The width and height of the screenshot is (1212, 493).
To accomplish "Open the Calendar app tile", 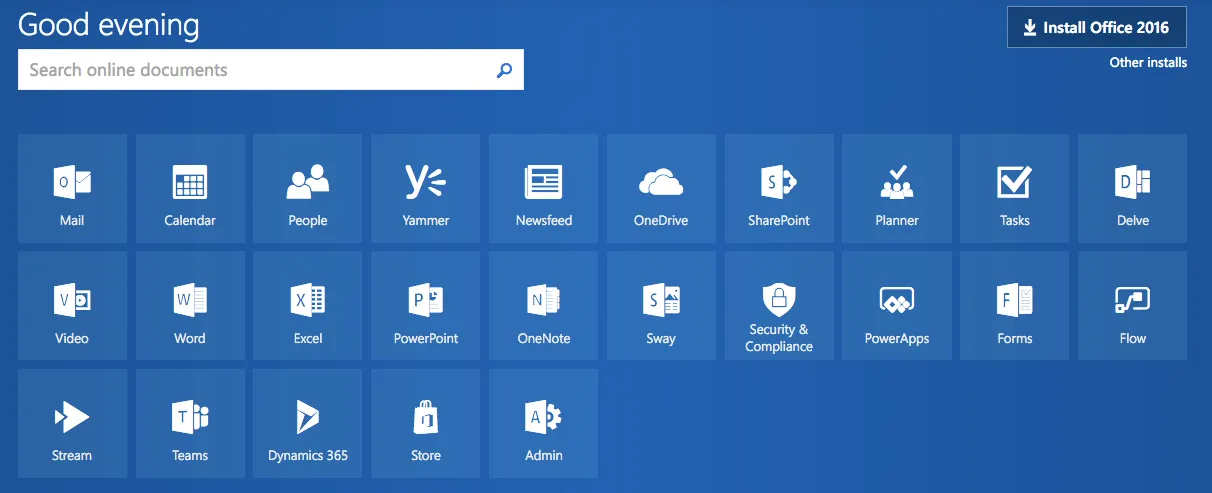I will (x=190, y=188).
